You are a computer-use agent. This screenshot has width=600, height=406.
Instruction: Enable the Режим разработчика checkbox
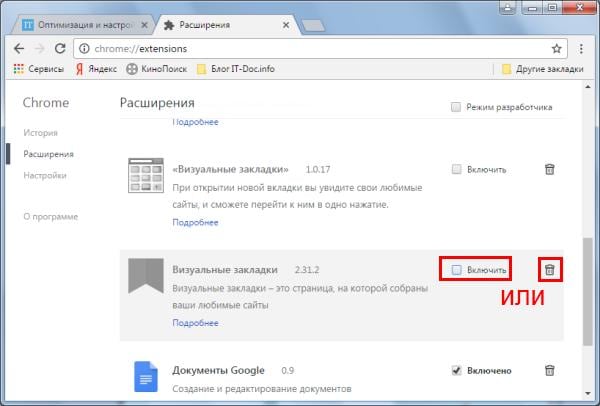[x=456, y=107]
